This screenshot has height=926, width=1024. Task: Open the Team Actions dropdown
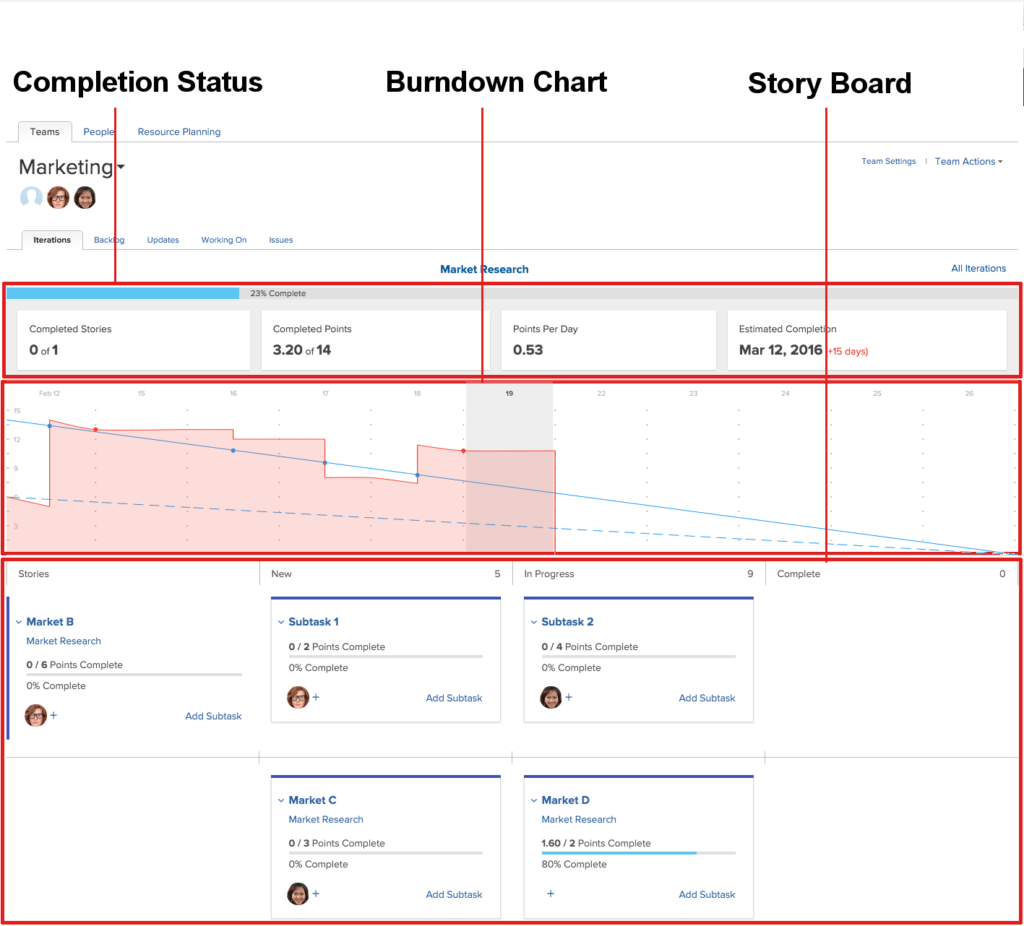966,161
